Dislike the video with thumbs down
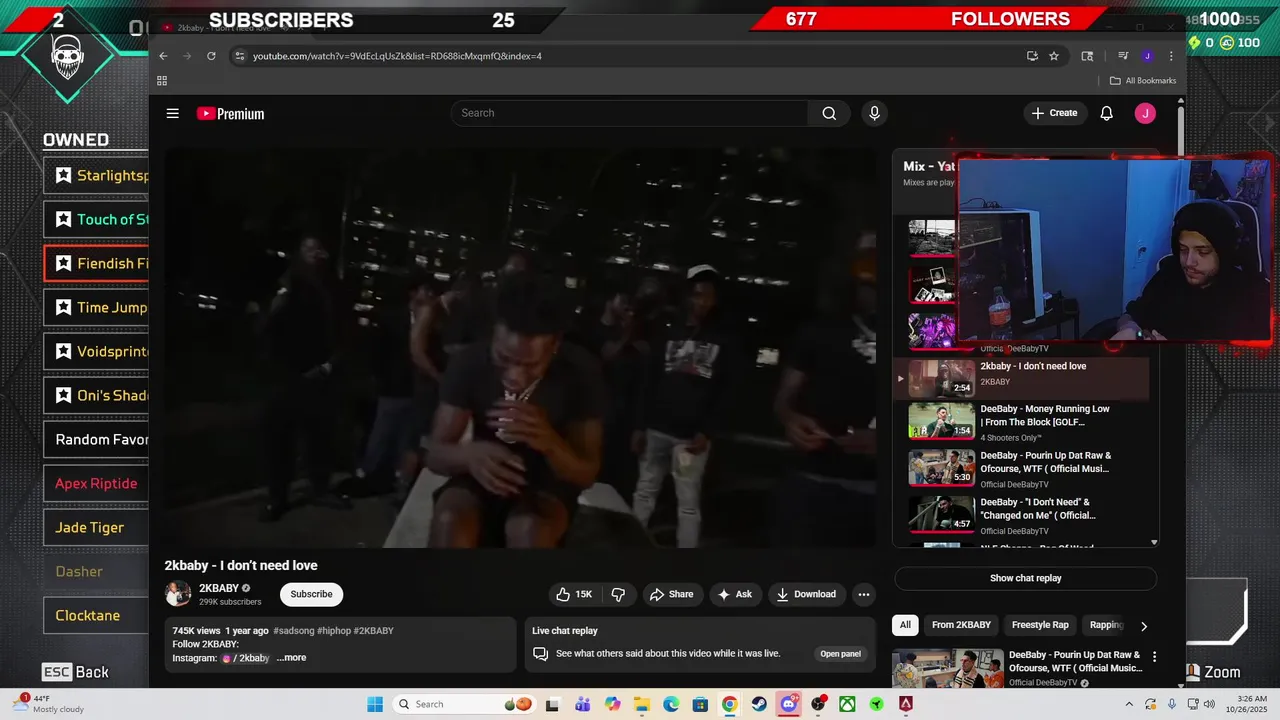 point(618,594)
